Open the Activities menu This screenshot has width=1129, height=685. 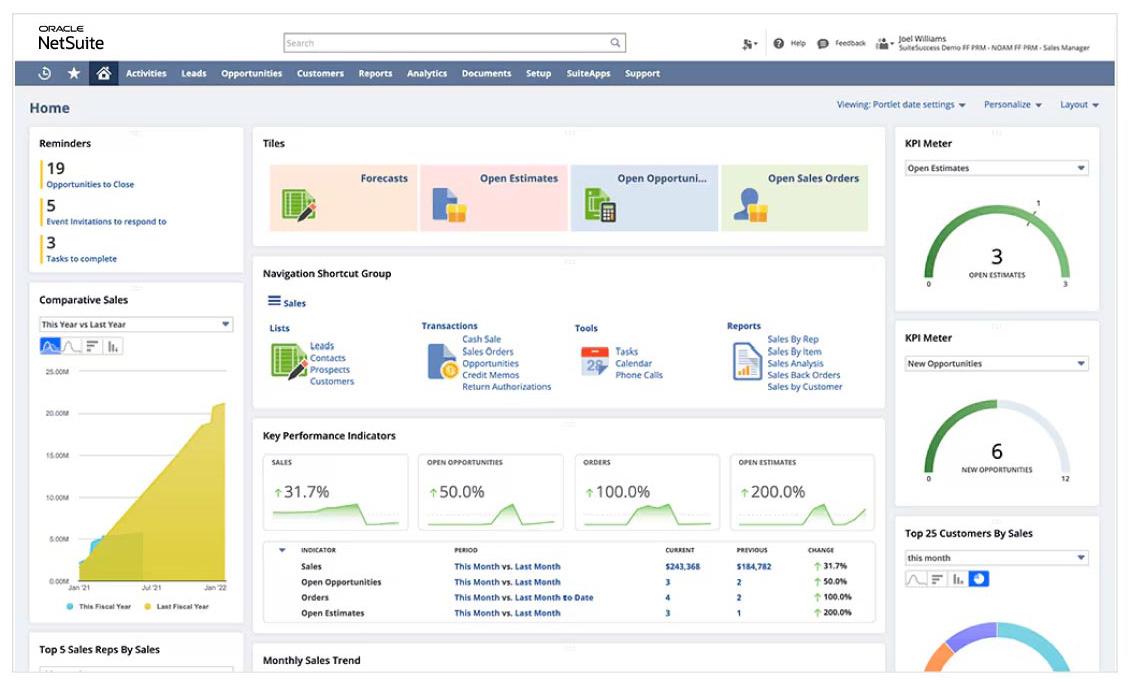click(146, 73)
